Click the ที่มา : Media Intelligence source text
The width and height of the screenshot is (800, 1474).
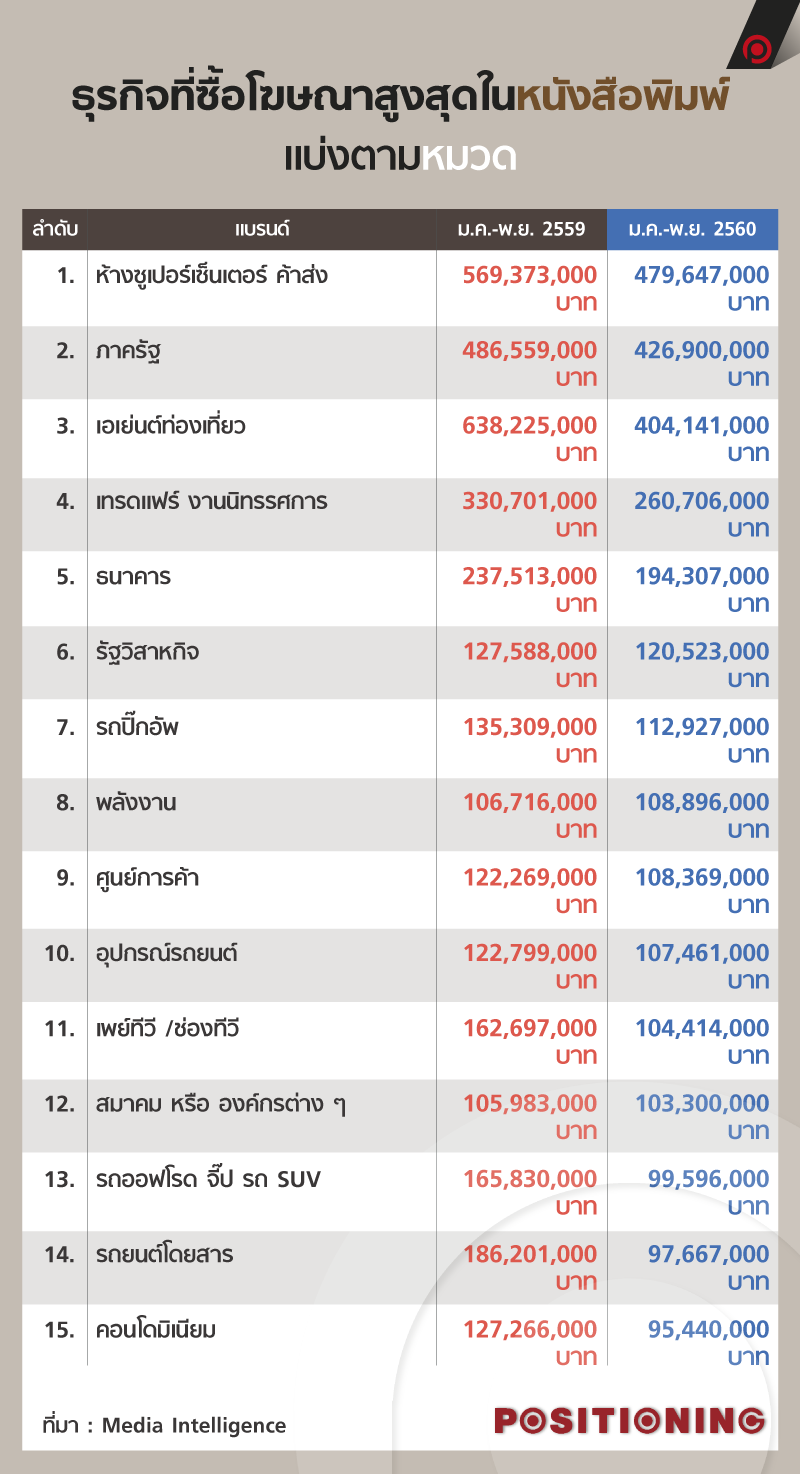coord(164,1425)
